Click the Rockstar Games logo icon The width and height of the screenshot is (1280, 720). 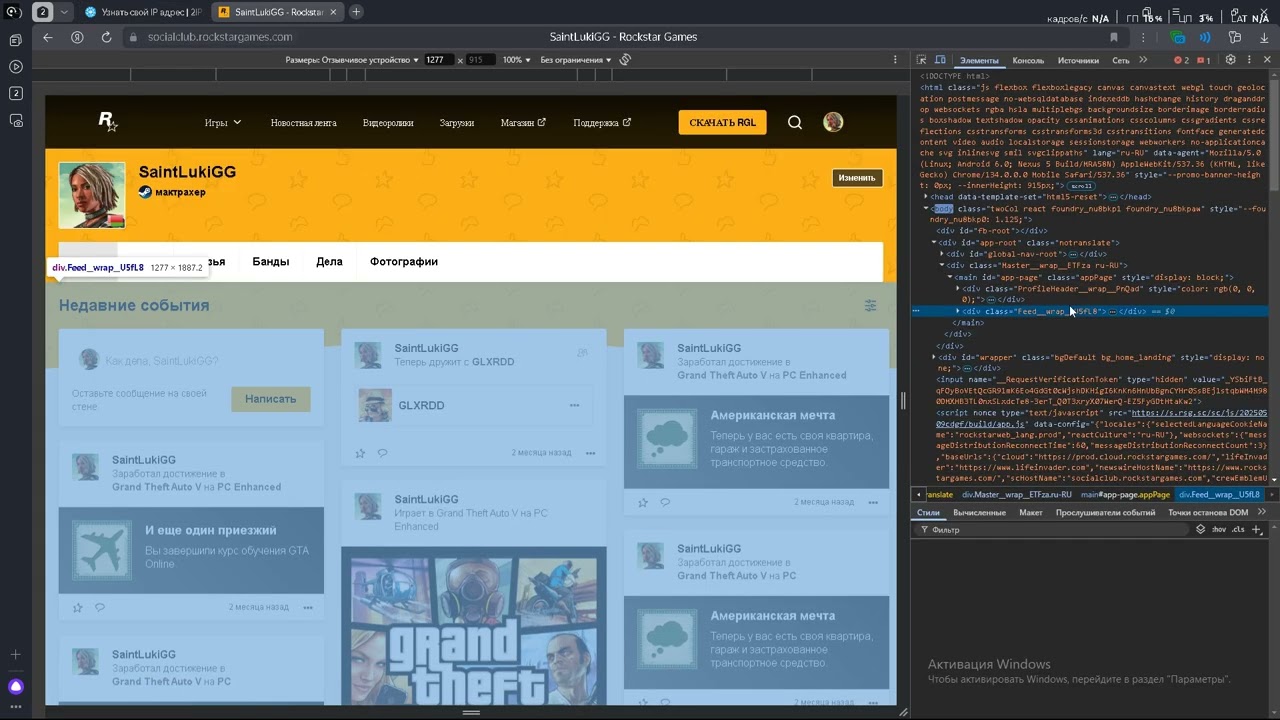(108, 122)
